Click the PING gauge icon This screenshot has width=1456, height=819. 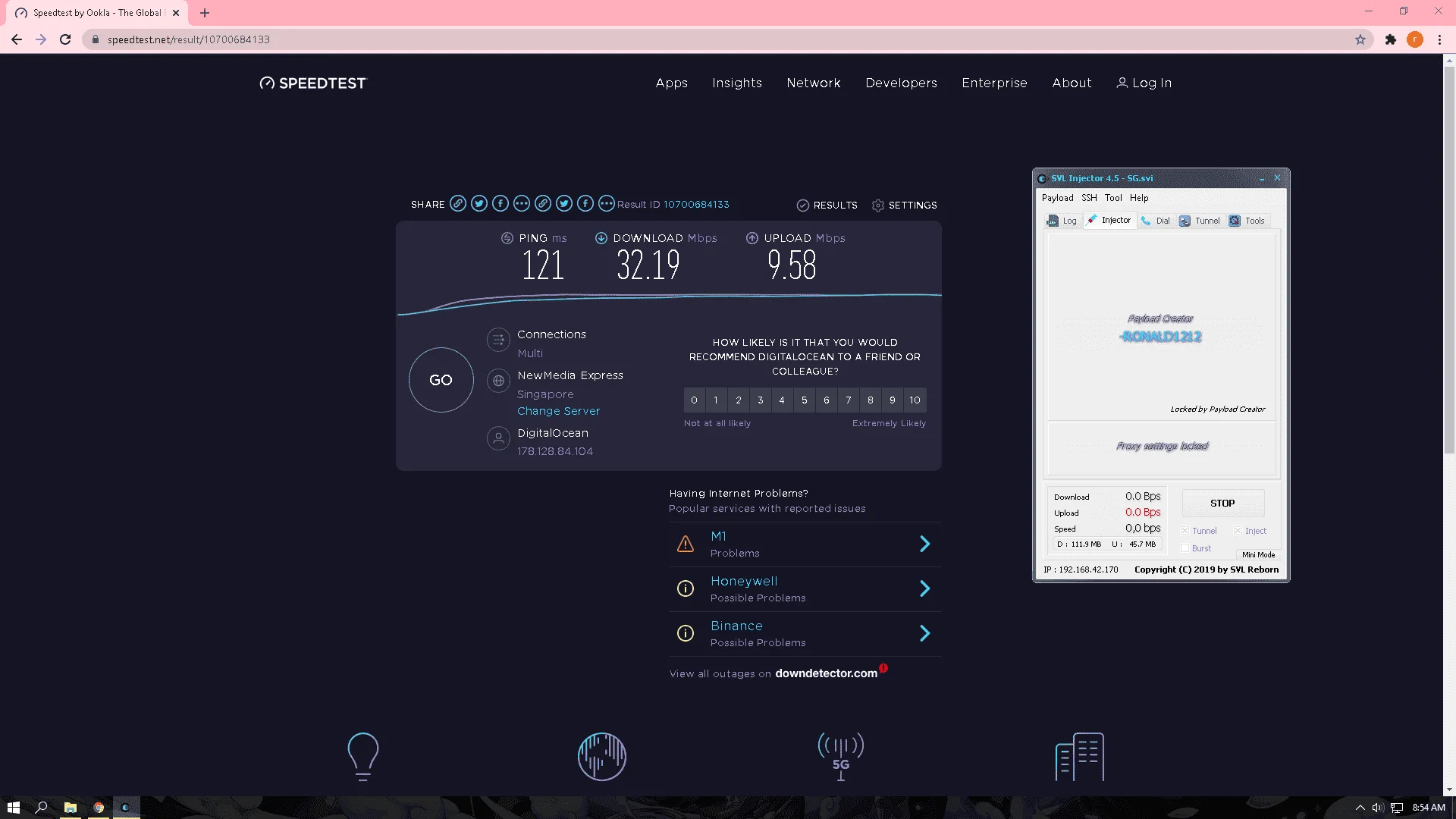coord(507,238)
